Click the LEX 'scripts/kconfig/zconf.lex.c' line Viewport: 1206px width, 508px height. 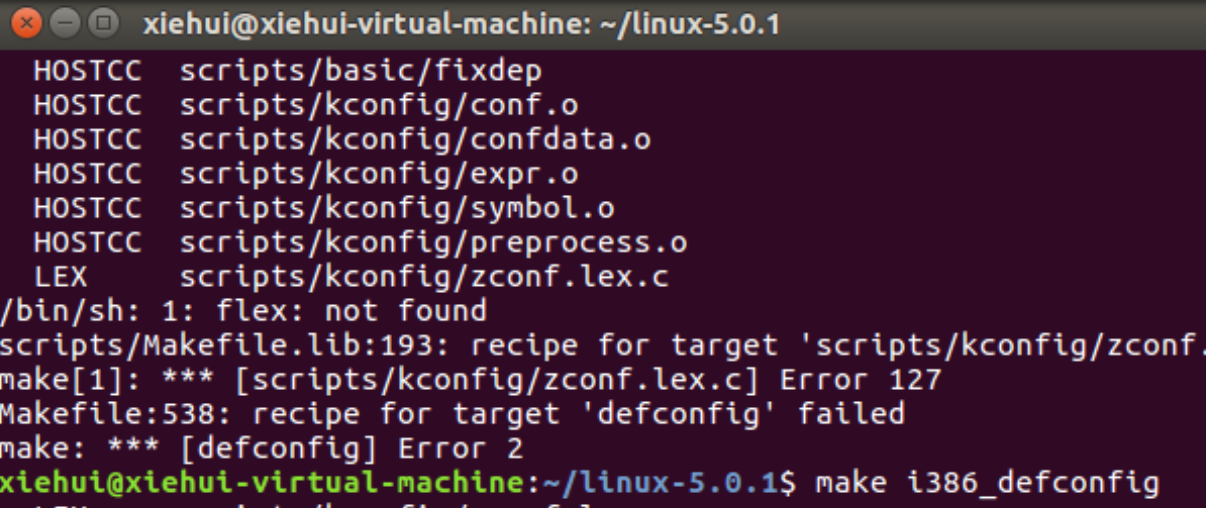coord(424,276)
